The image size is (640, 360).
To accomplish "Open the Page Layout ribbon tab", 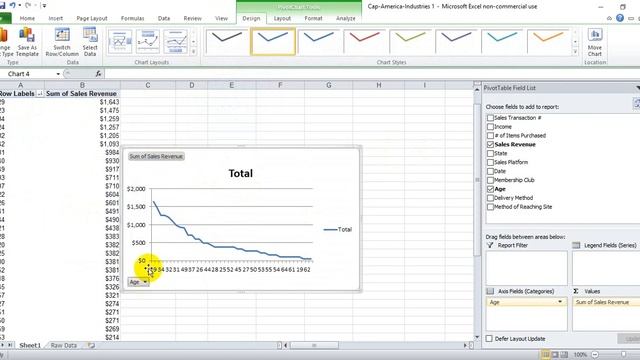I will [x=92, y=18].
